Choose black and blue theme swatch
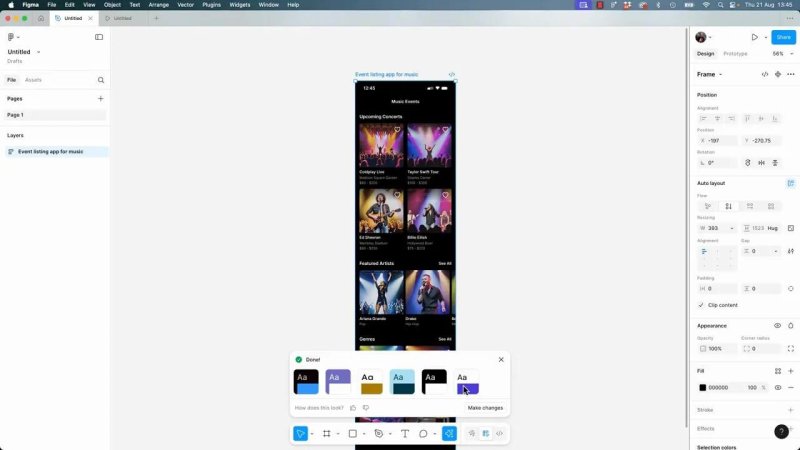The height and width of the screenshot is (450, 800). pos(306,382)
